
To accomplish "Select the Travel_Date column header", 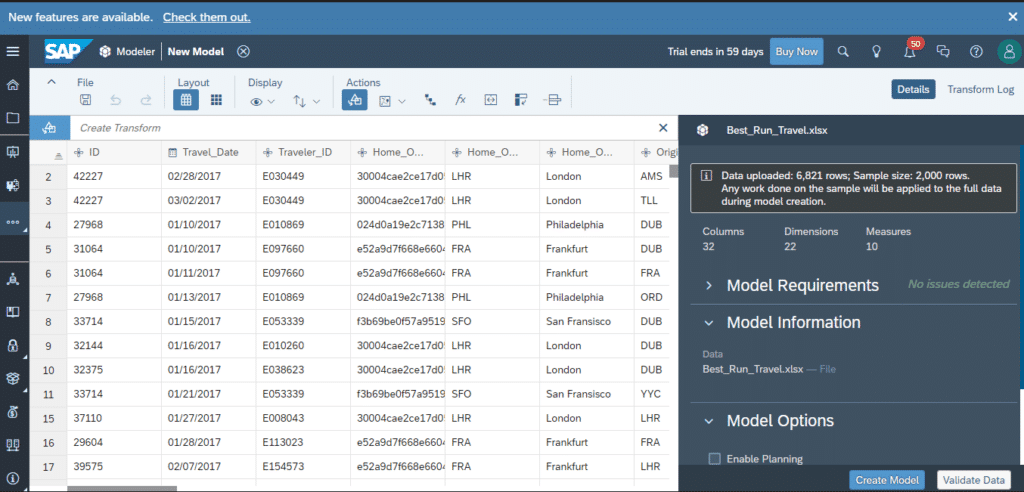I will coord(209,152).
